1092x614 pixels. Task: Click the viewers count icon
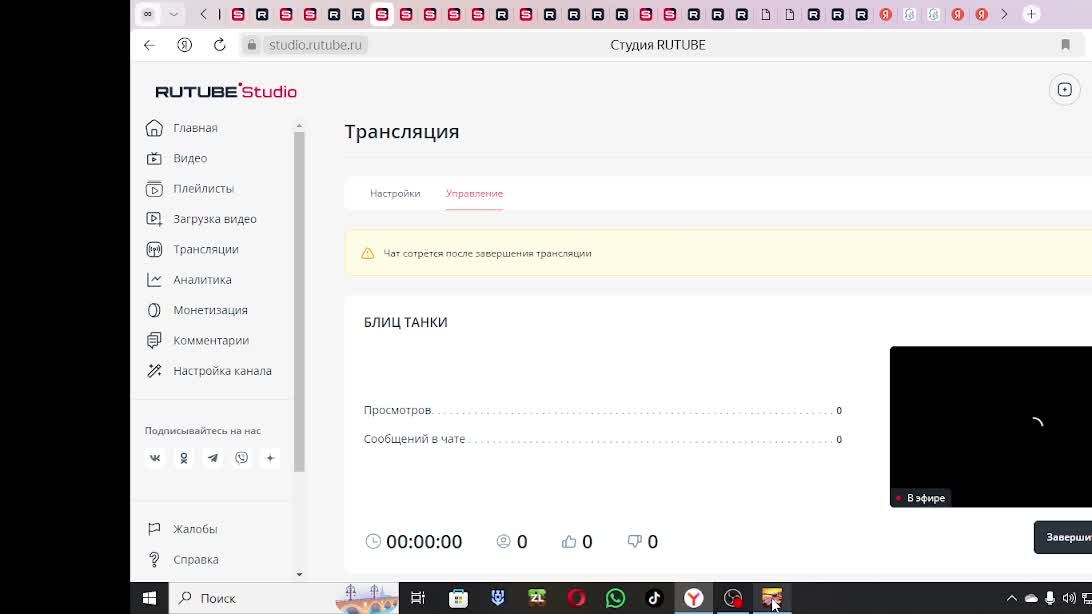point(504,541)
